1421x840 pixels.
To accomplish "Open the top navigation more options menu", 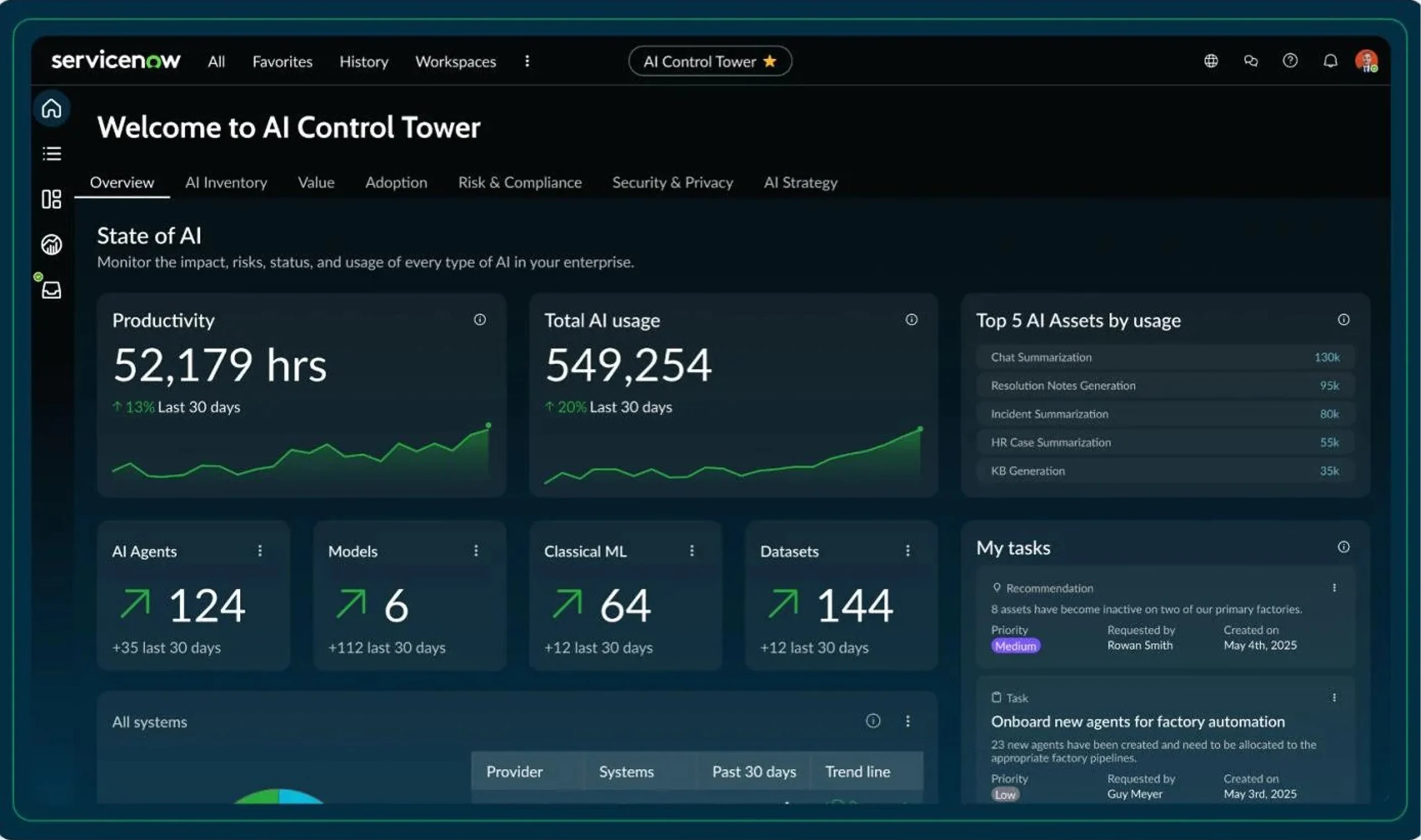I will (527, 60).
